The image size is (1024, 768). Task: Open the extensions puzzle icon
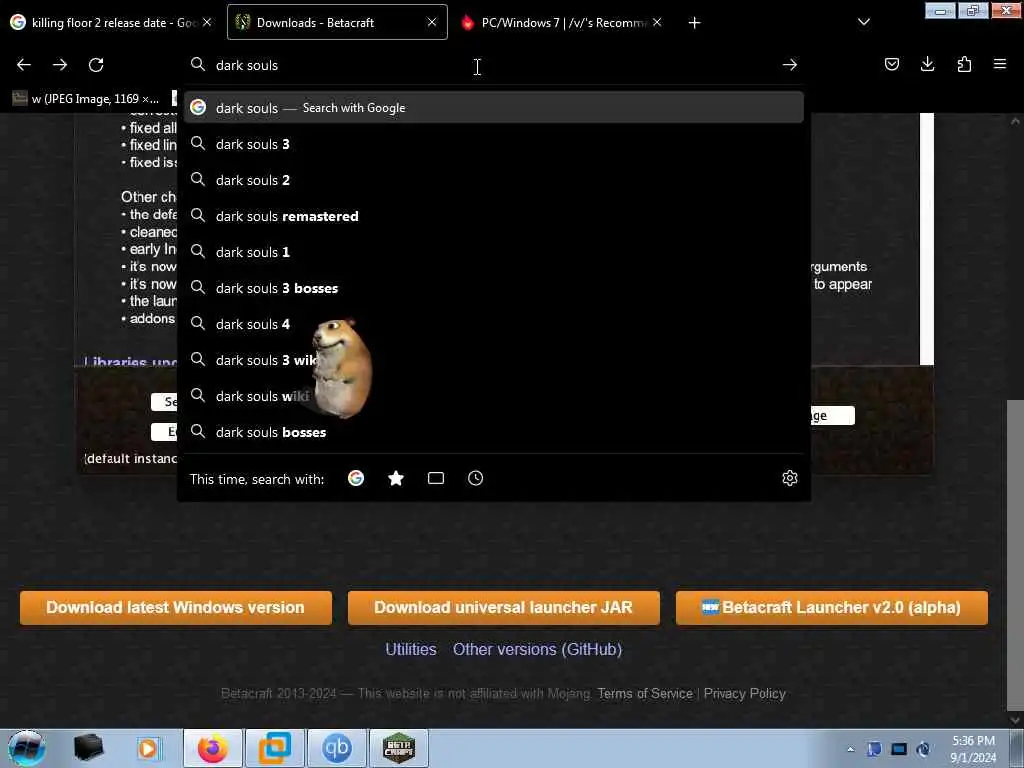[964, 64]
